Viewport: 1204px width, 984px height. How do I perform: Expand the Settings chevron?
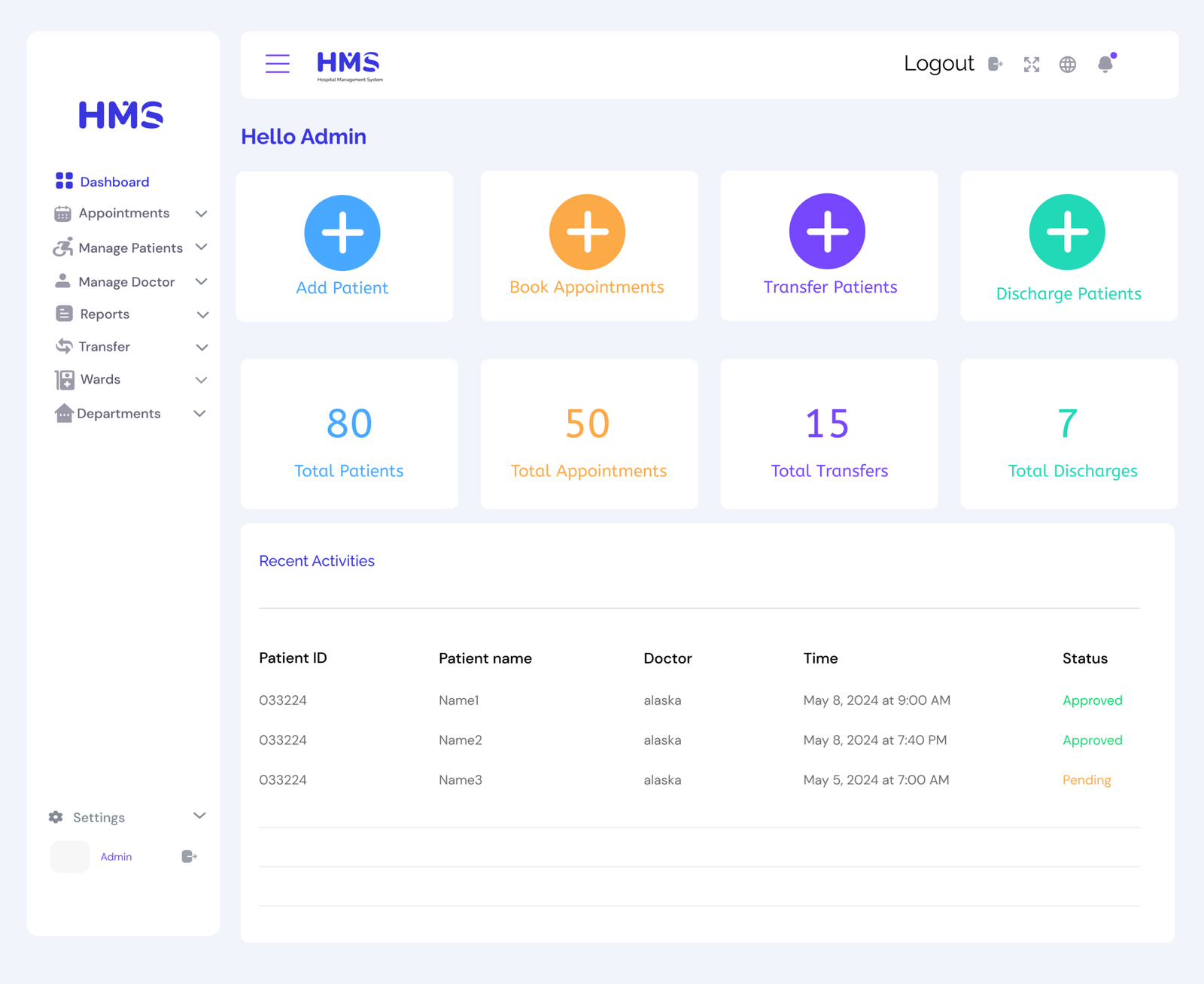coord(199,816)
